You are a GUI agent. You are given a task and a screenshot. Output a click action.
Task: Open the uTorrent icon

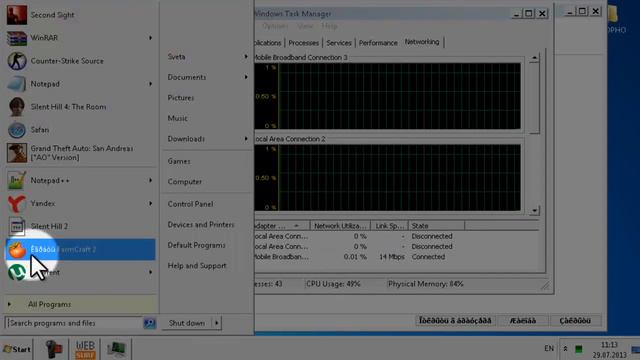coord(17,272)
